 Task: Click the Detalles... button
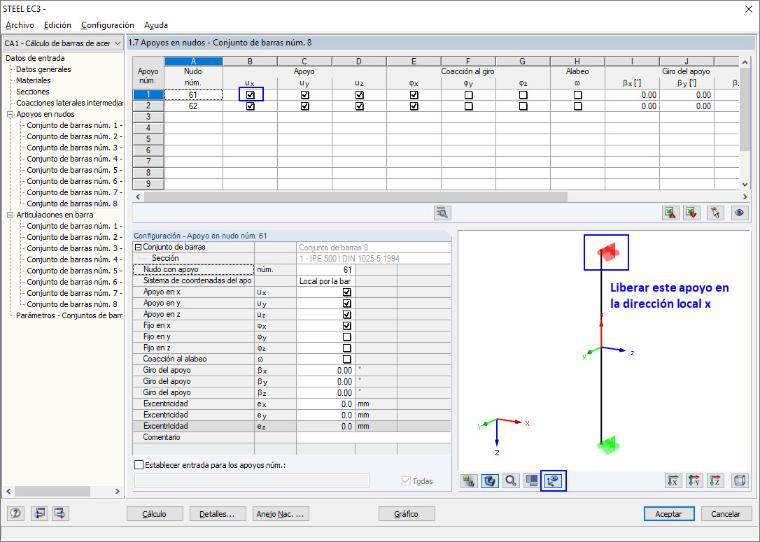point(217,514)
